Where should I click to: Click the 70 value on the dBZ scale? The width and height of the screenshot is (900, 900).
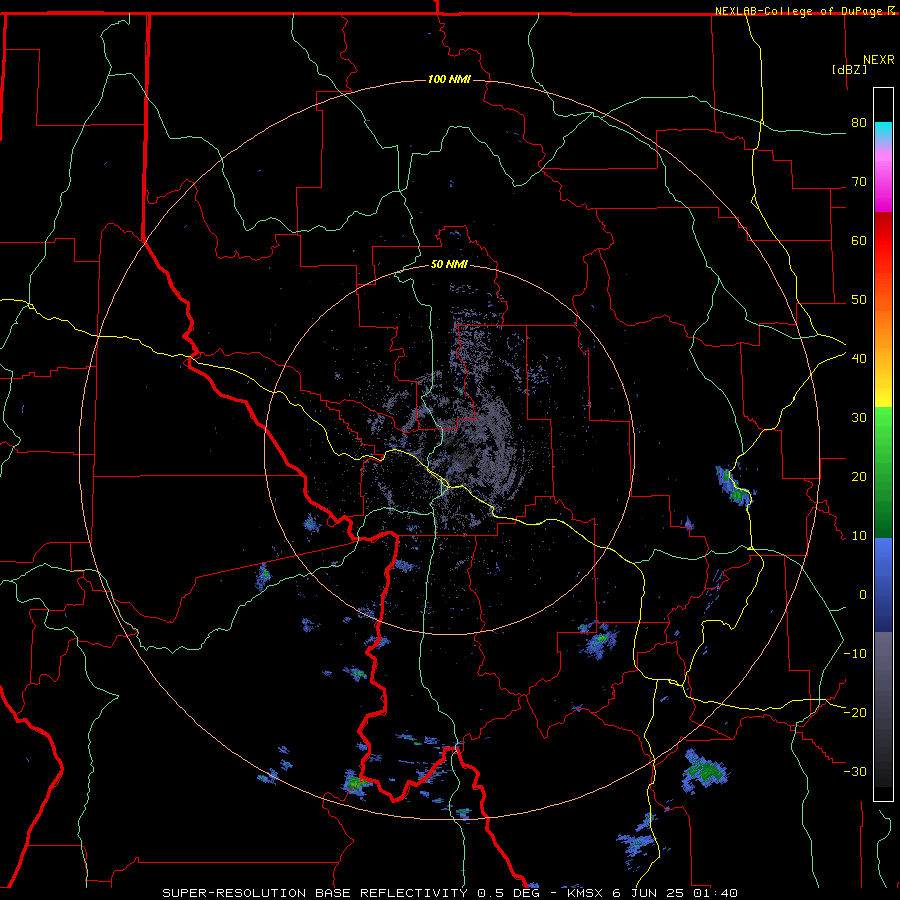point(859,182)
